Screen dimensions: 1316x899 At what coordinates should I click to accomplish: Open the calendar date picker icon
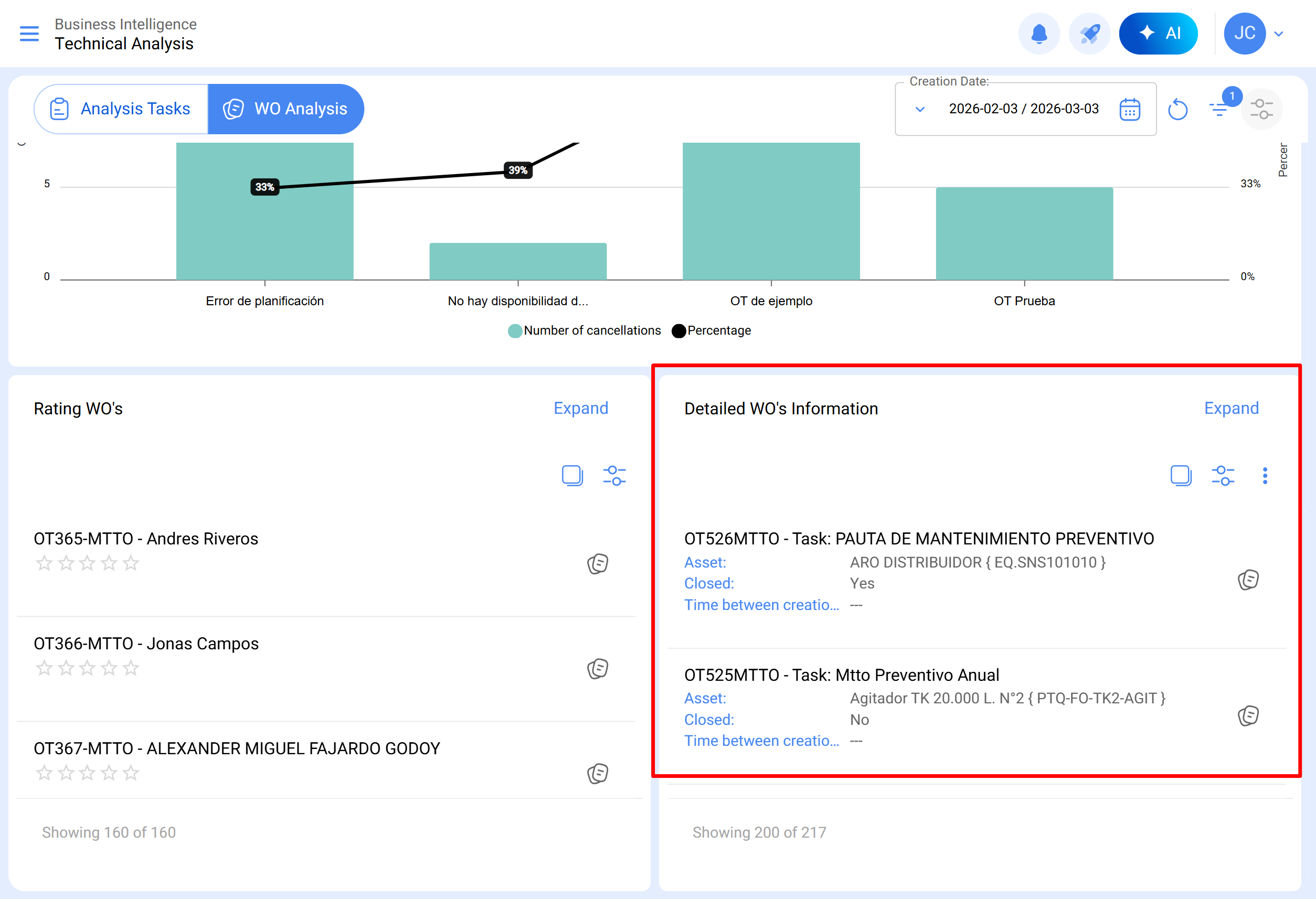pyautogui.click(x=1129, y=109)
